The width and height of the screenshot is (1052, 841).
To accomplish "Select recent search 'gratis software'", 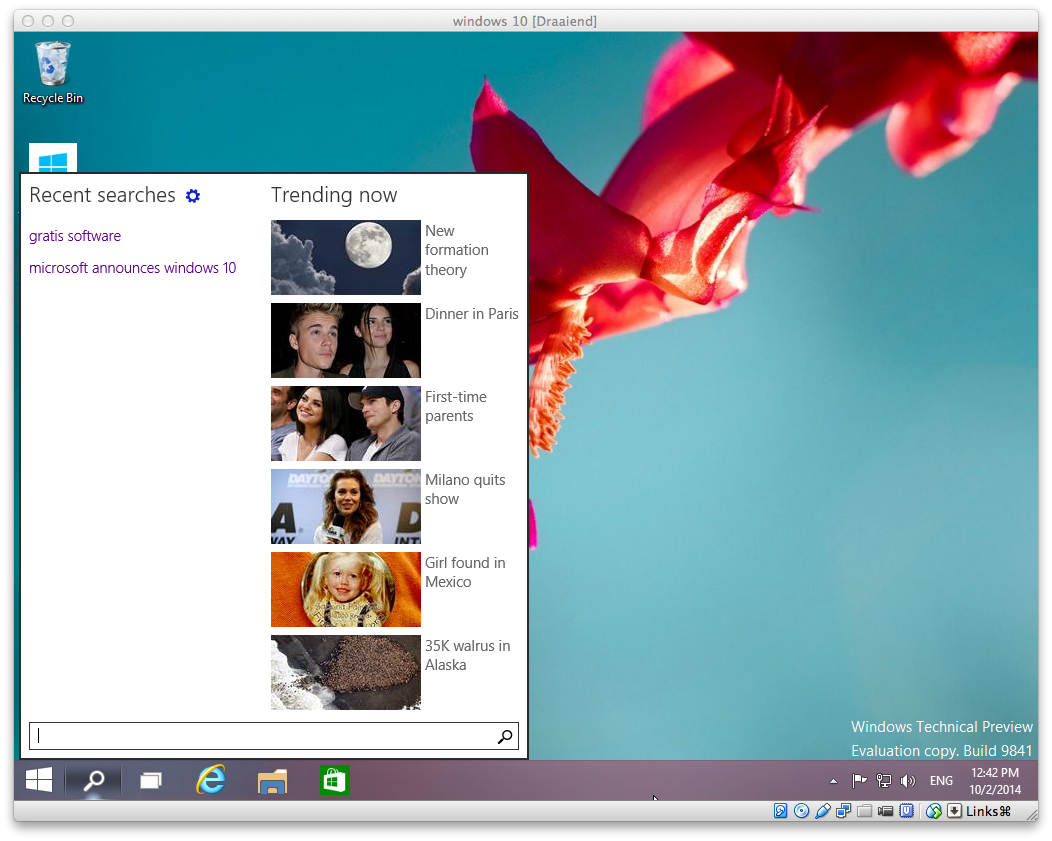I will click(75, 236).
